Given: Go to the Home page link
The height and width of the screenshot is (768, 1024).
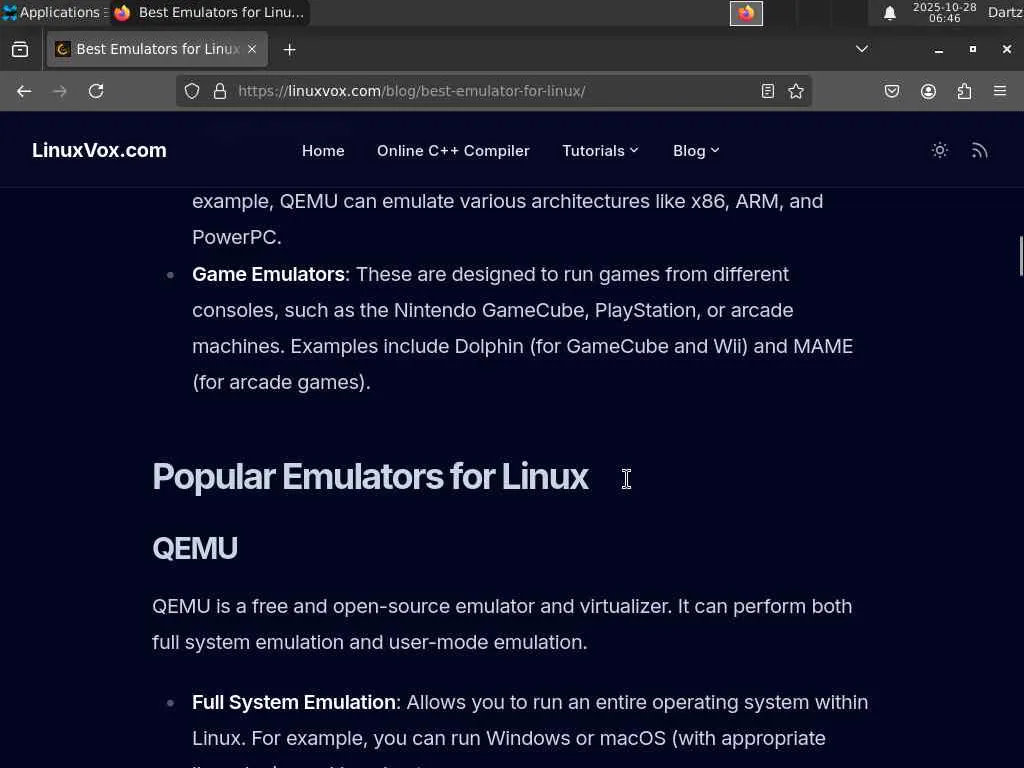Looking at the screenshot, I should pyautogui.click(x=323, y=151).
